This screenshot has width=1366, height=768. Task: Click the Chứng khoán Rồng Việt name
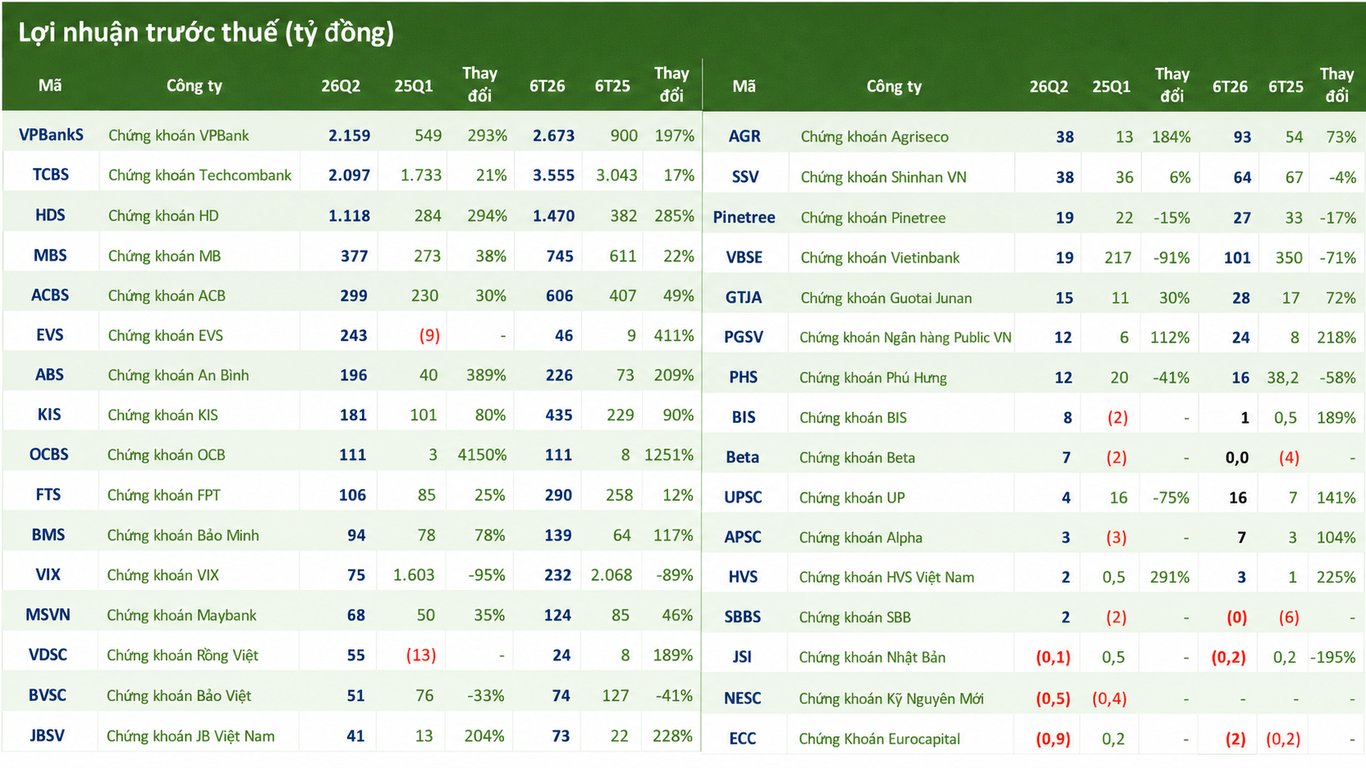pos(182,655)
